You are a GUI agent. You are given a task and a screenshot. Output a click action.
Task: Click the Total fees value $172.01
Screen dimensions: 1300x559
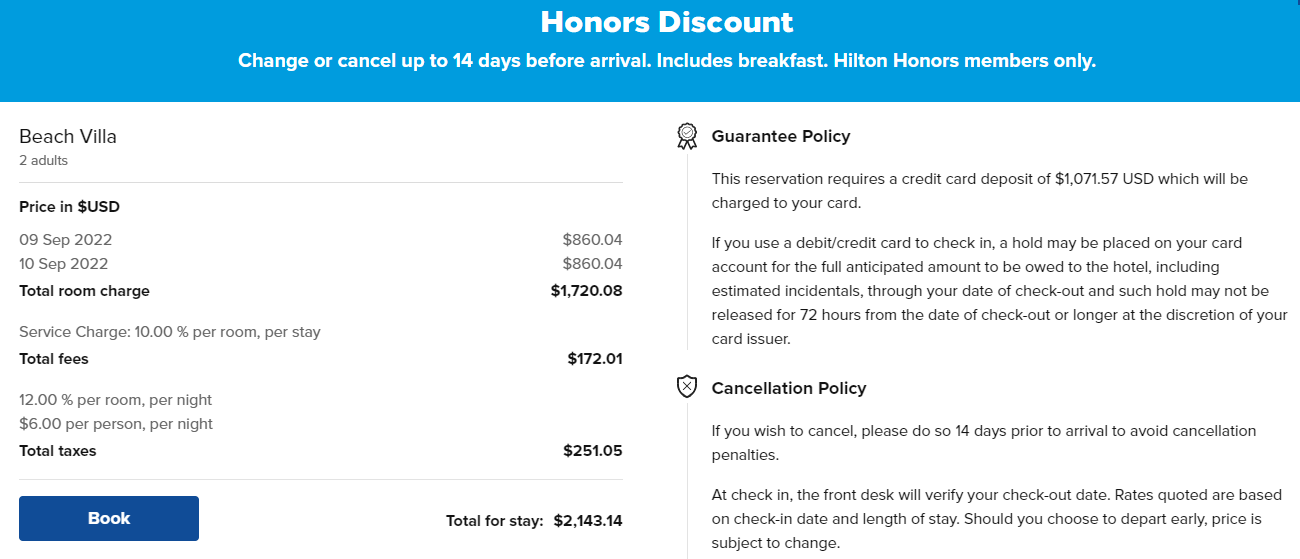pyautogui.click(x=595, y=359)
